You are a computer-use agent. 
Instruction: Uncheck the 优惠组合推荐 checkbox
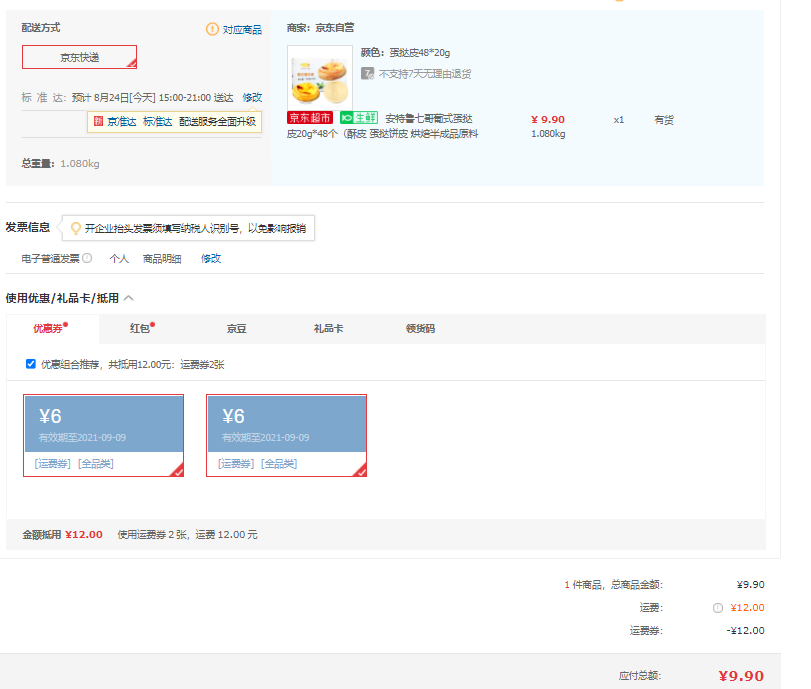(x=31, y=364)
